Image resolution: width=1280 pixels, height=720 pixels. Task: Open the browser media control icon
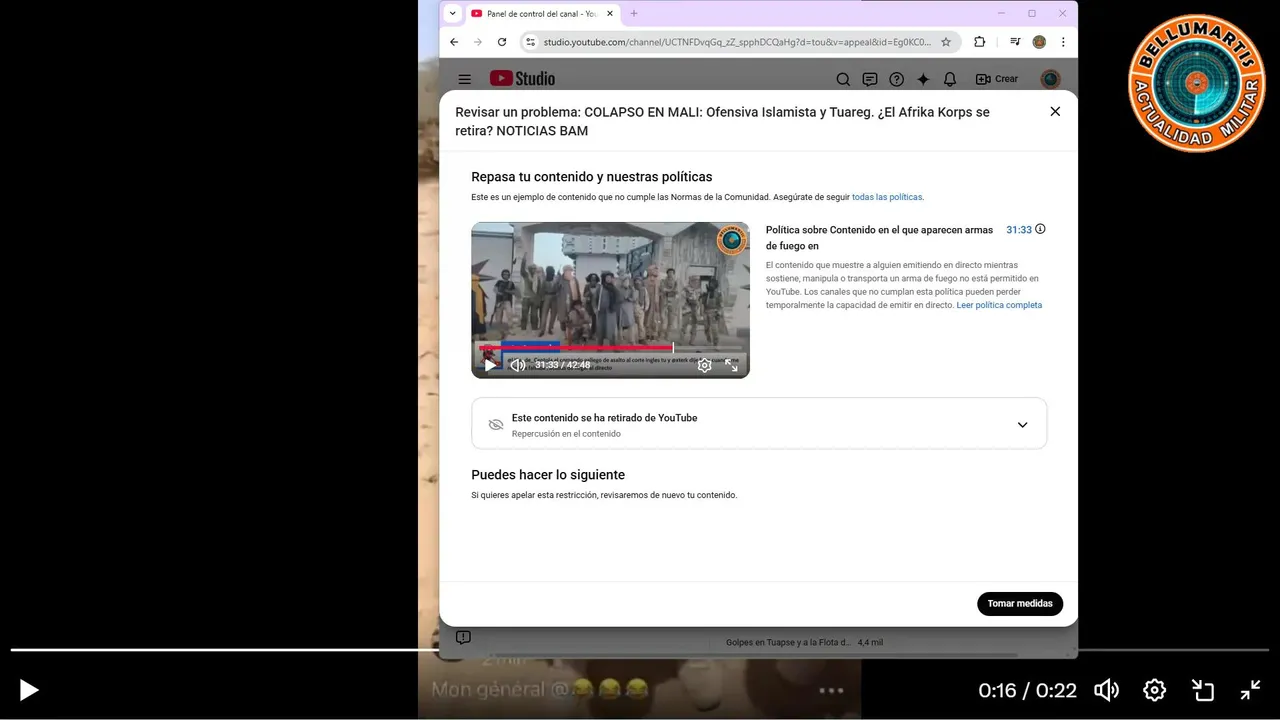click(x=1015, y=42)
